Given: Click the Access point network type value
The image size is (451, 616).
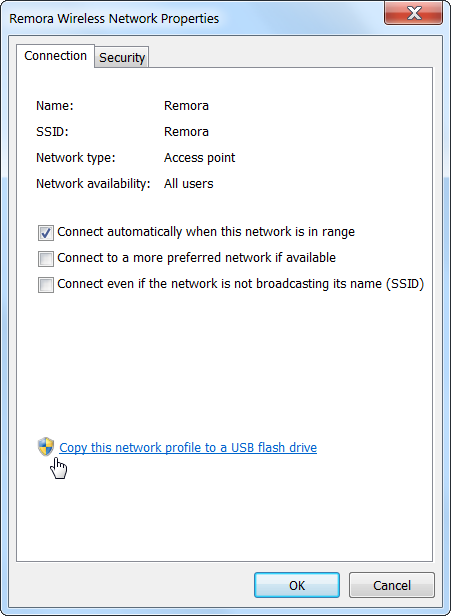Looking at the screenshot, I should pyautogui.click(x=200, y=158).
